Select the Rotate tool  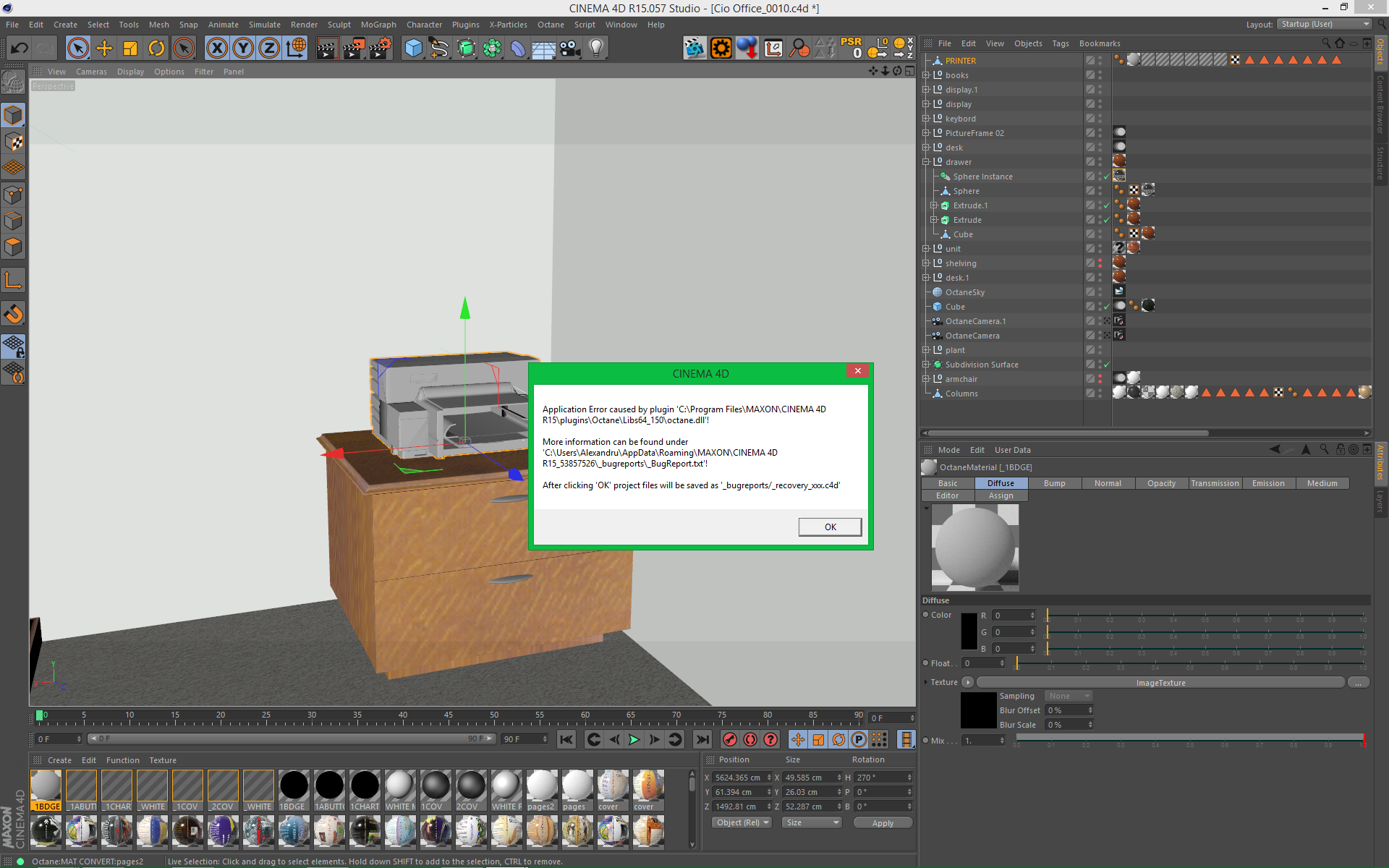coord(156,48)
